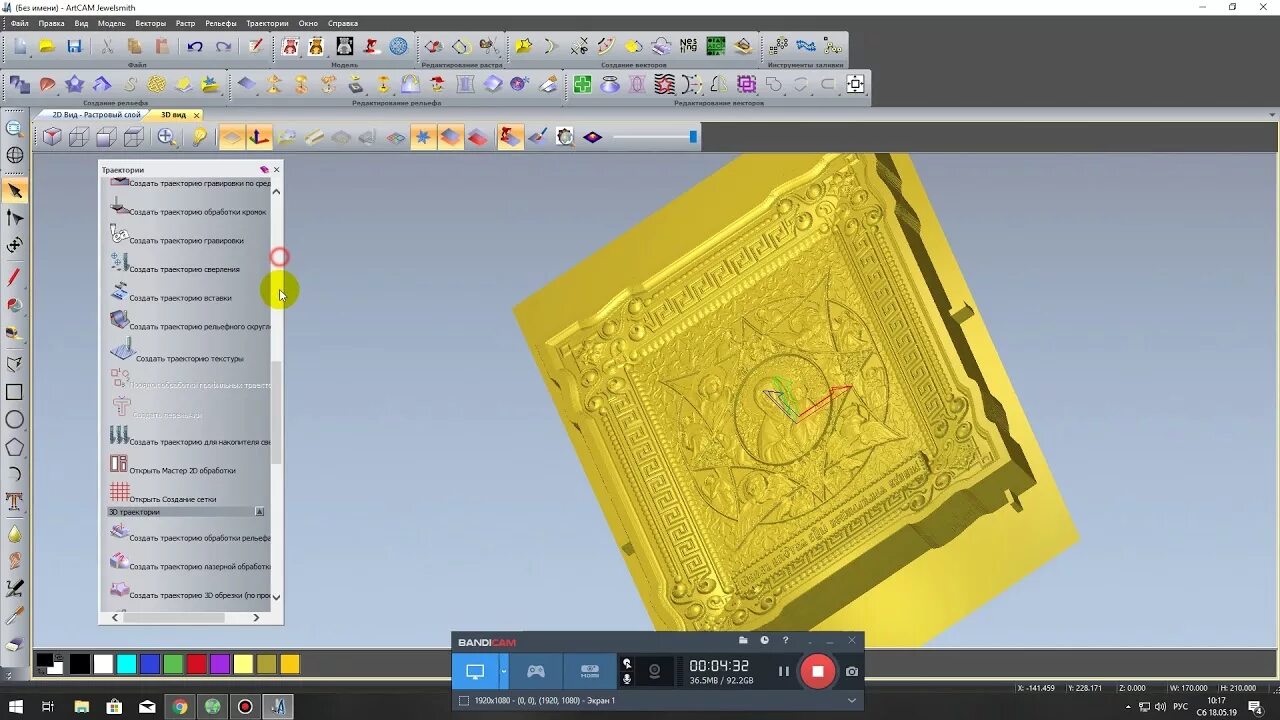This screenshot has height=720, width=1280.
Task: Click the zoom magnifier in 3D view toolbar
Action: (167, 137)
